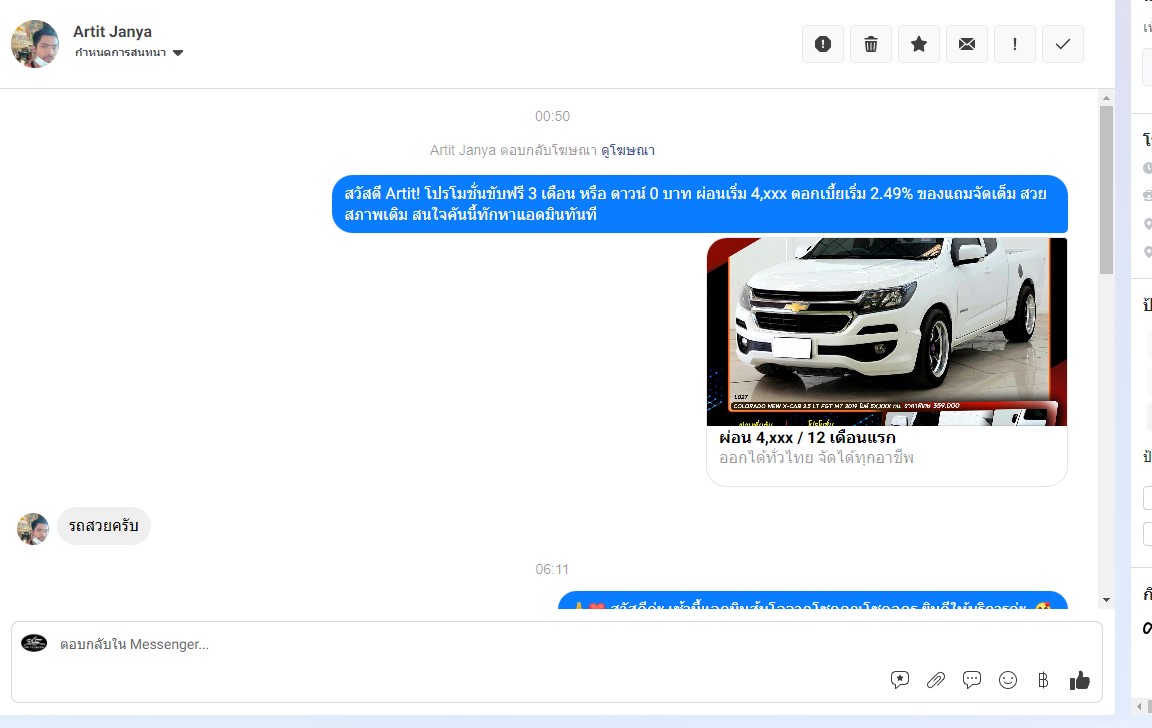Send a thumbs-up like
The height and width of the screenshot is (728, 1152).
coord(1080,680)
